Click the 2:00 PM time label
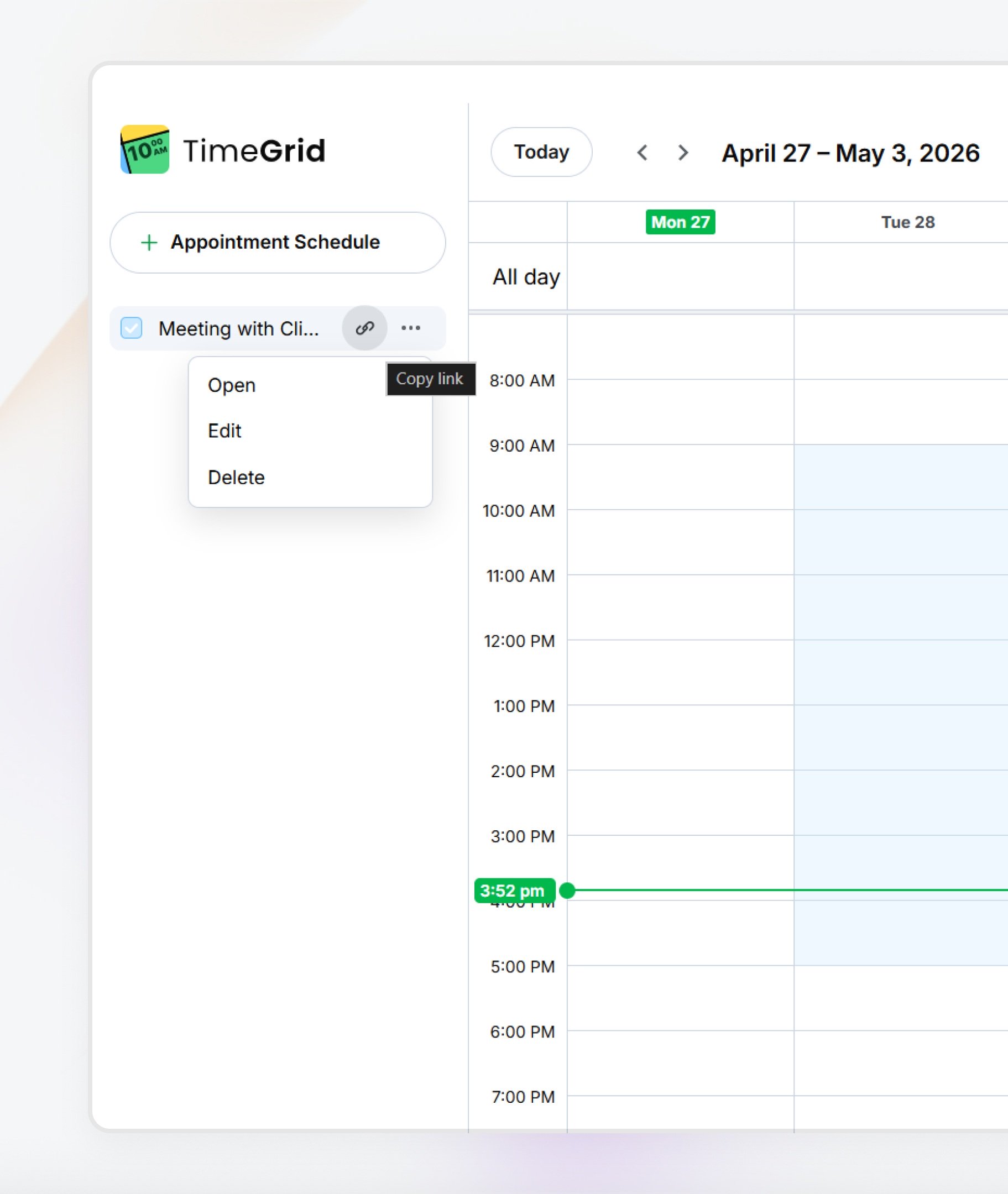The width and height of the screenshot is (1008, 1194). [x=523, y=771]
